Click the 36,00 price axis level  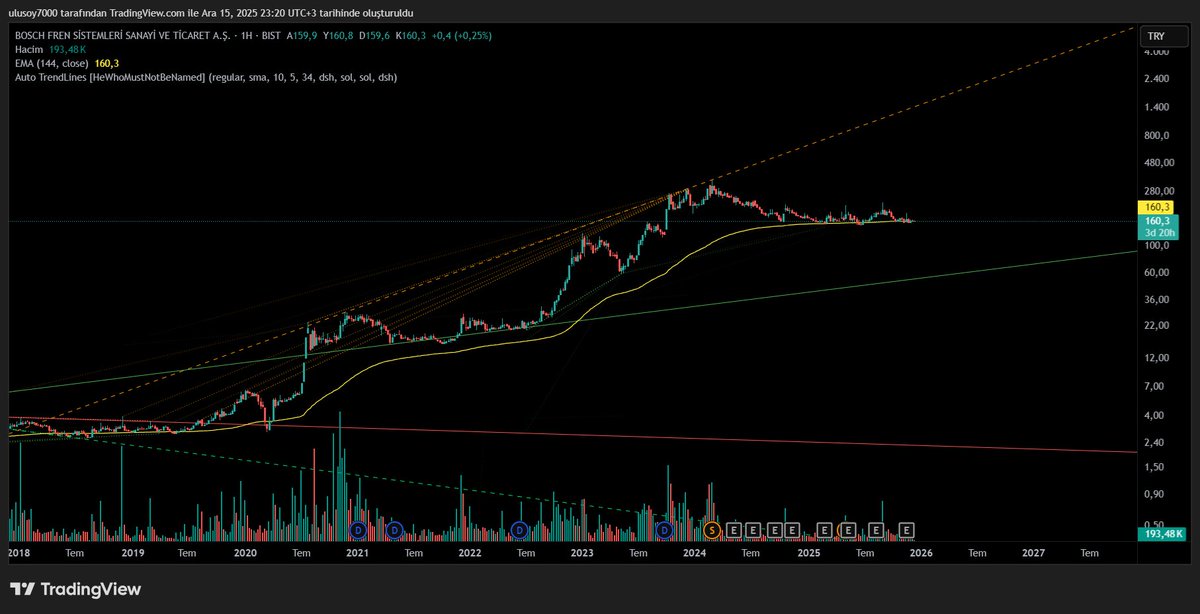coord(1156,300)
